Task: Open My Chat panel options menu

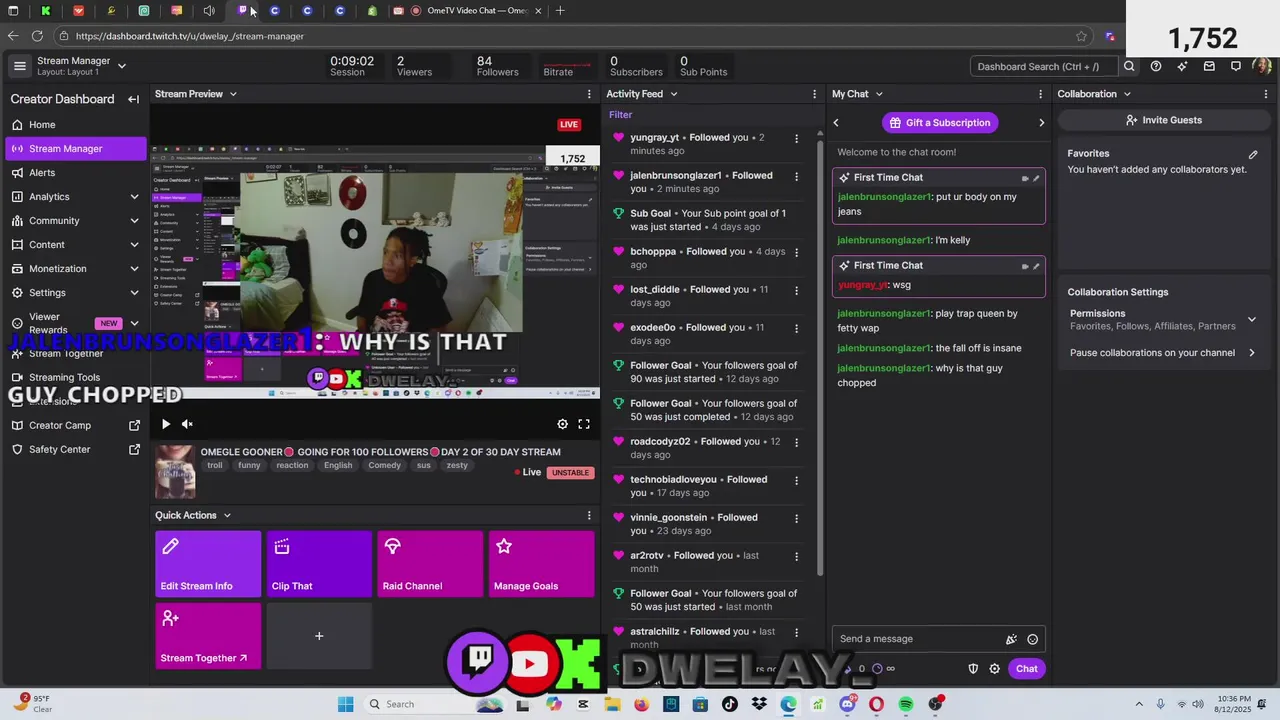Action: [1040, 94]
